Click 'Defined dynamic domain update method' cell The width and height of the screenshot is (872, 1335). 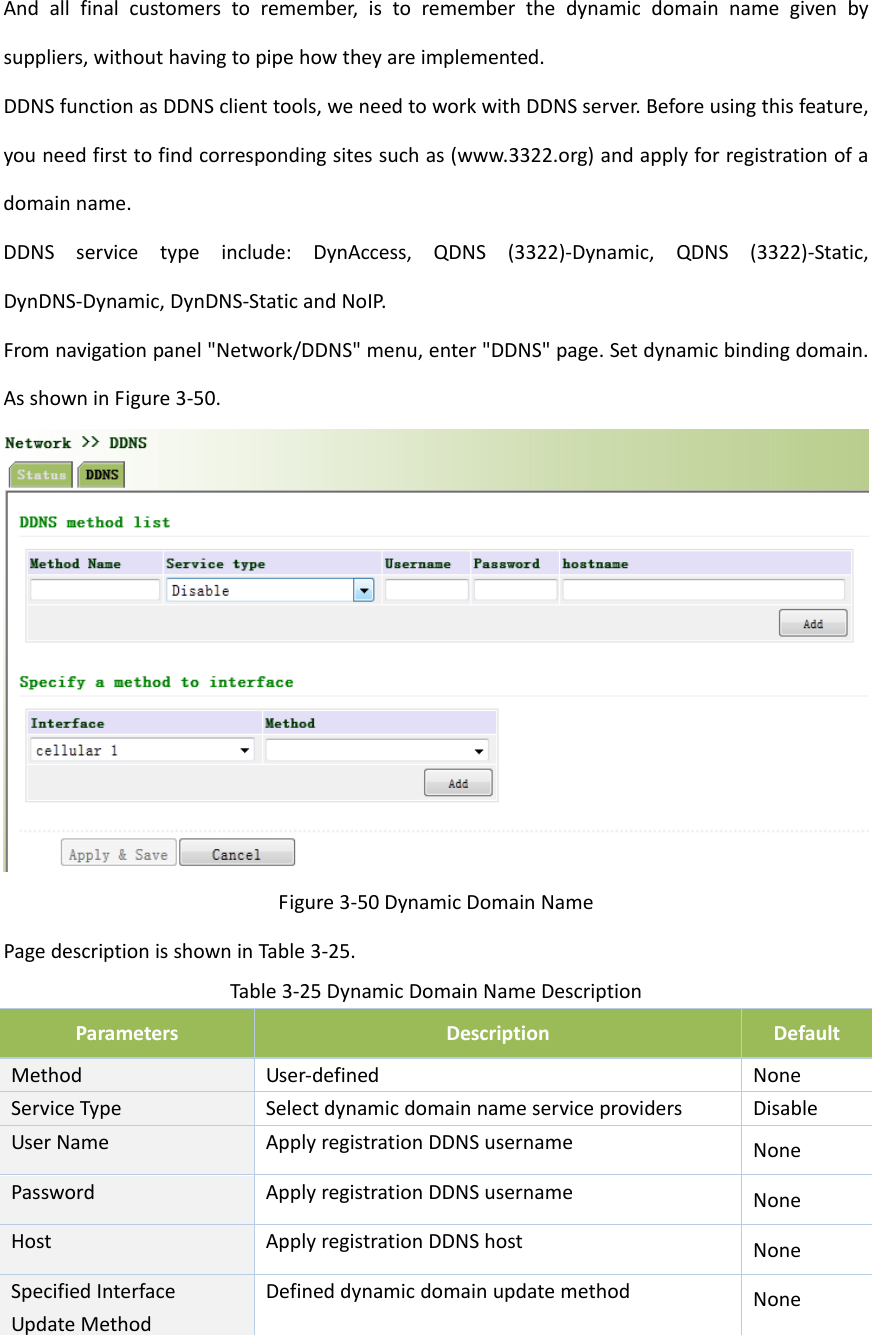pos(497,1304)
